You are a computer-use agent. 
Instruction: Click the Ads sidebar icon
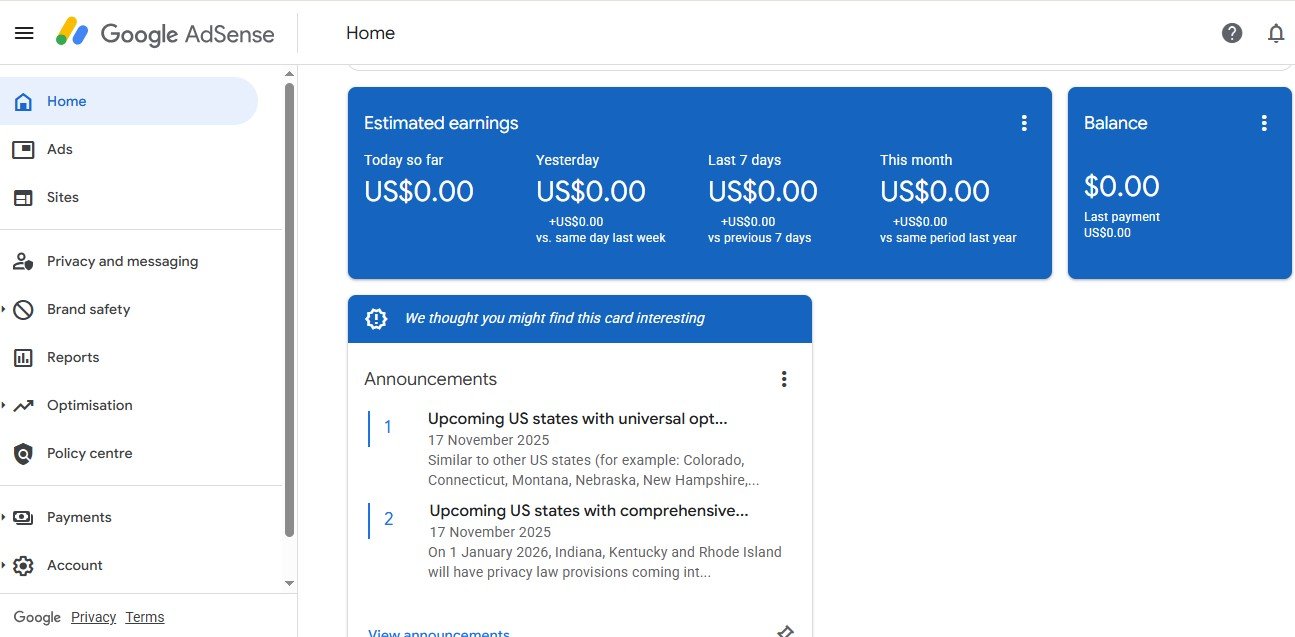[x=23, y=149]
